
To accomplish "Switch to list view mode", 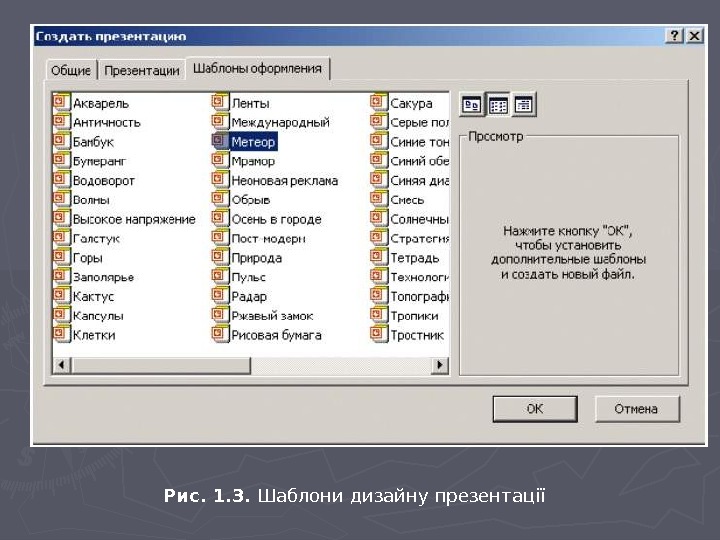I will (498, 105).
